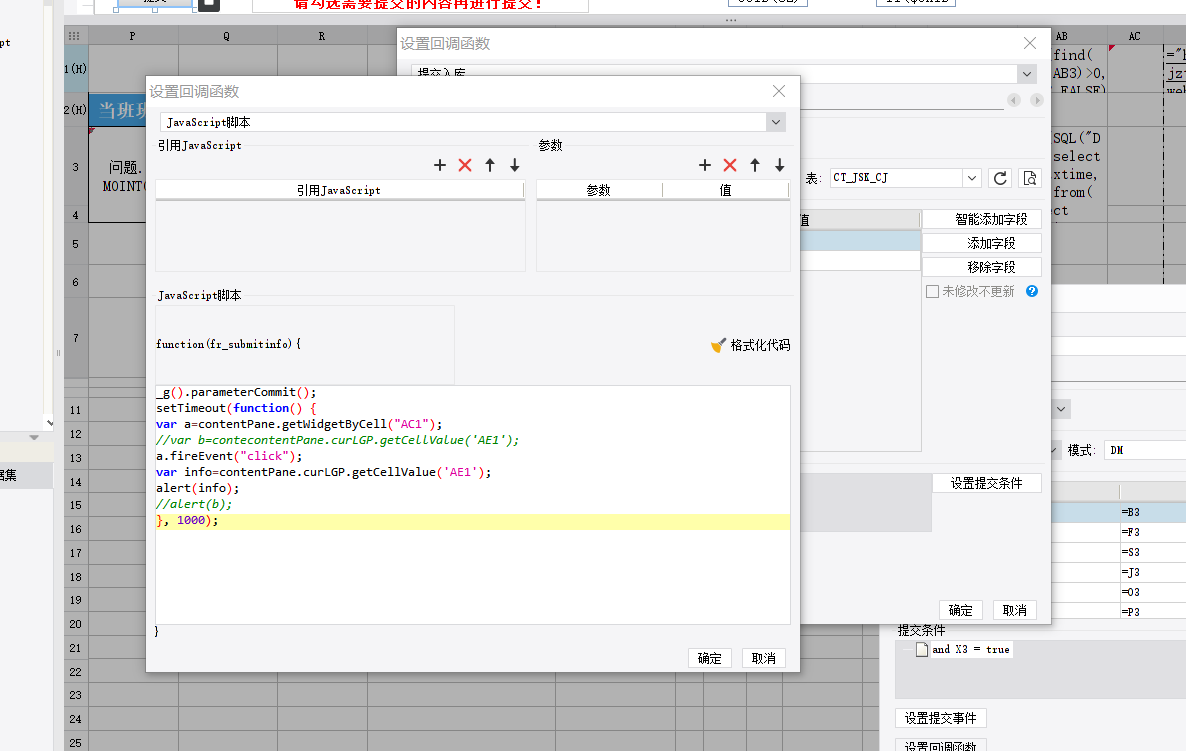Click next arrow in rear dialog tab navigation
This screenshot has height=751, width=1186.
point(1037,101)
